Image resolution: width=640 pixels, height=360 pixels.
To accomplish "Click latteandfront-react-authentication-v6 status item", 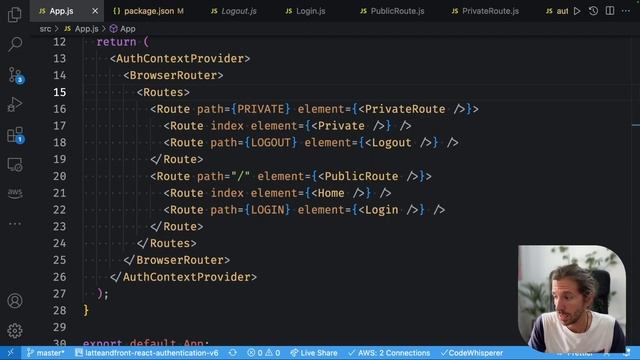I will coord(147,353).
